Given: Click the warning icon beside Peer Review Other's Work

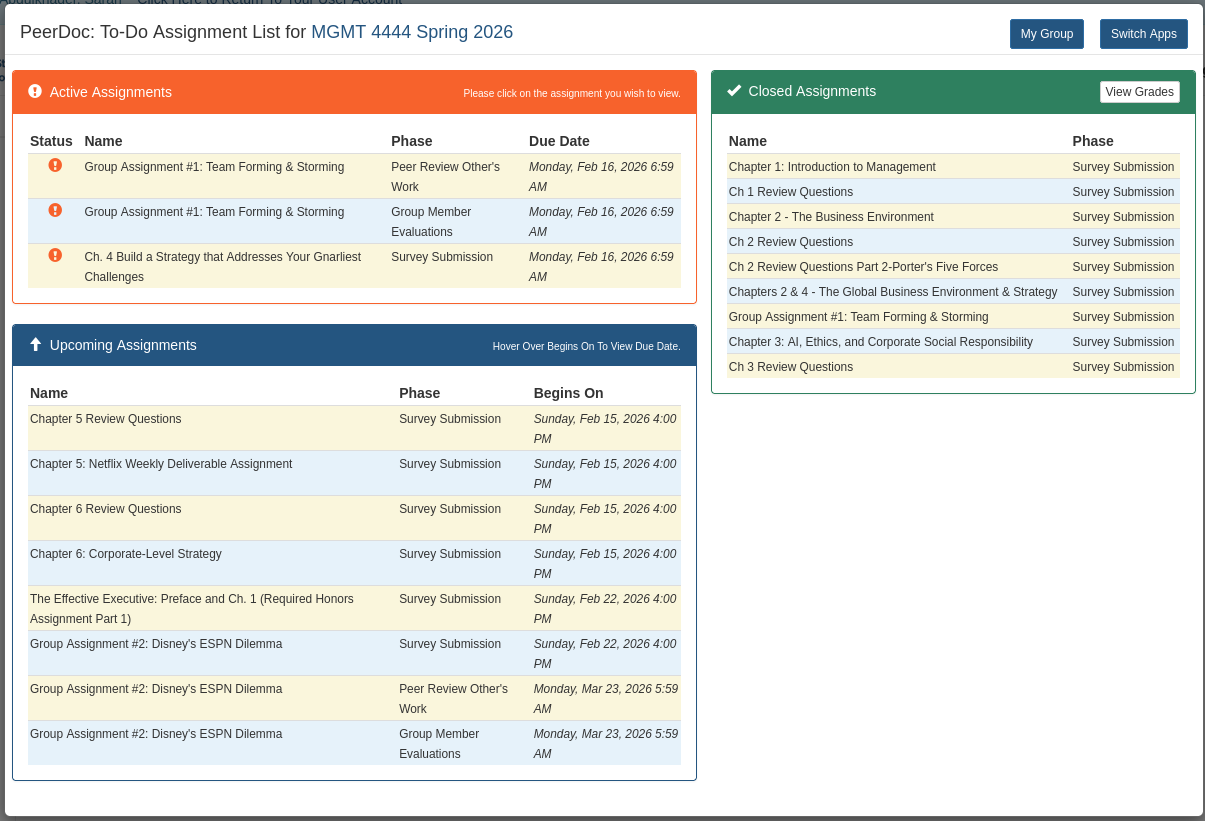Looking at the screenshot, I should pos(55,167).
